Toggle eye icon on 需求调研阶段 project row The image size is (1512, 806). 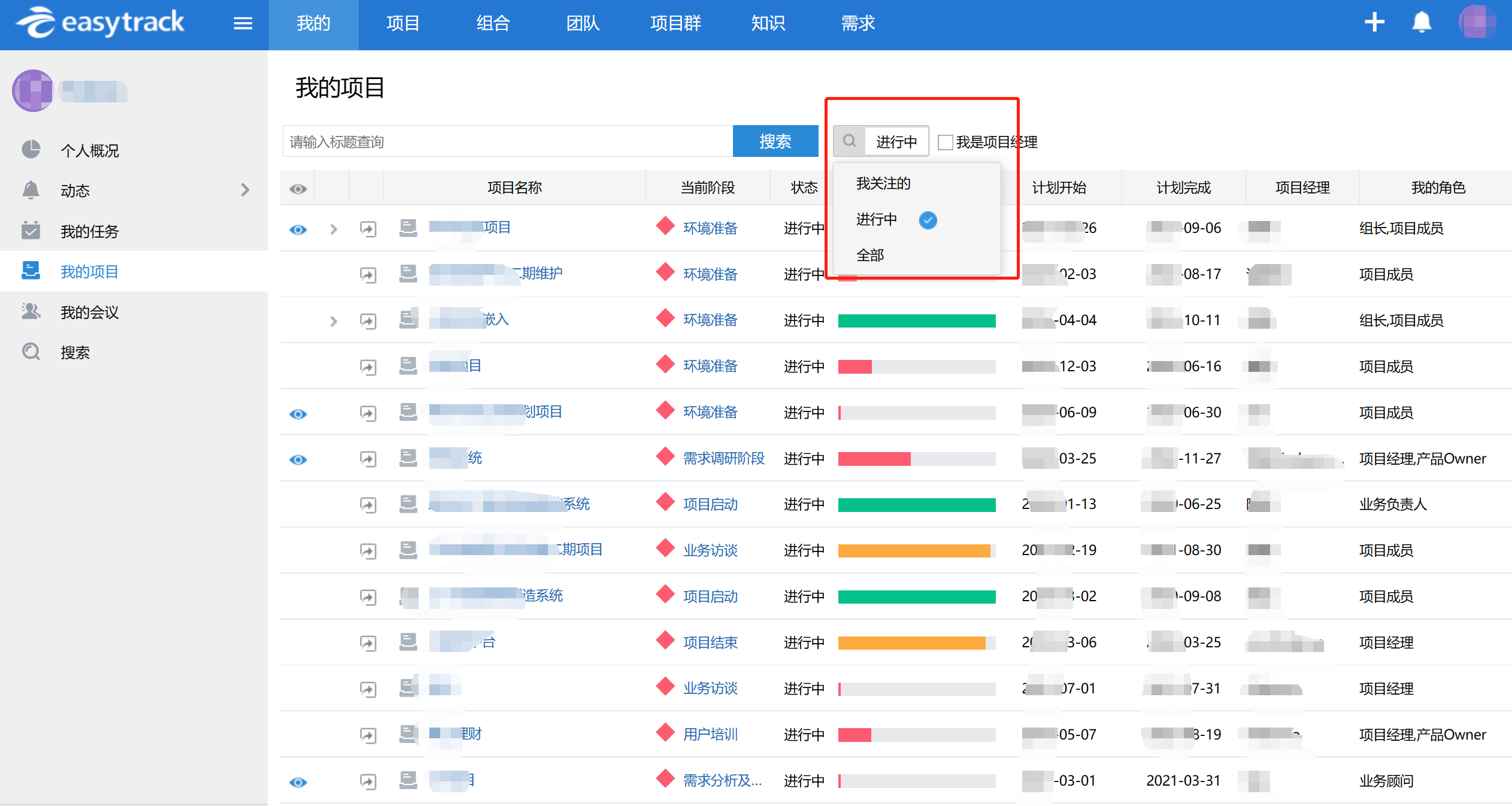pos(298,459)
